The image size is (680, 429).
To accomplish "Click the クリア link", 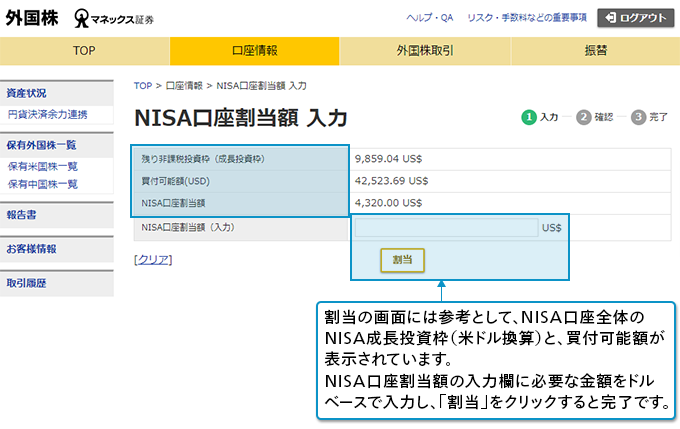I will pos(153,259).
